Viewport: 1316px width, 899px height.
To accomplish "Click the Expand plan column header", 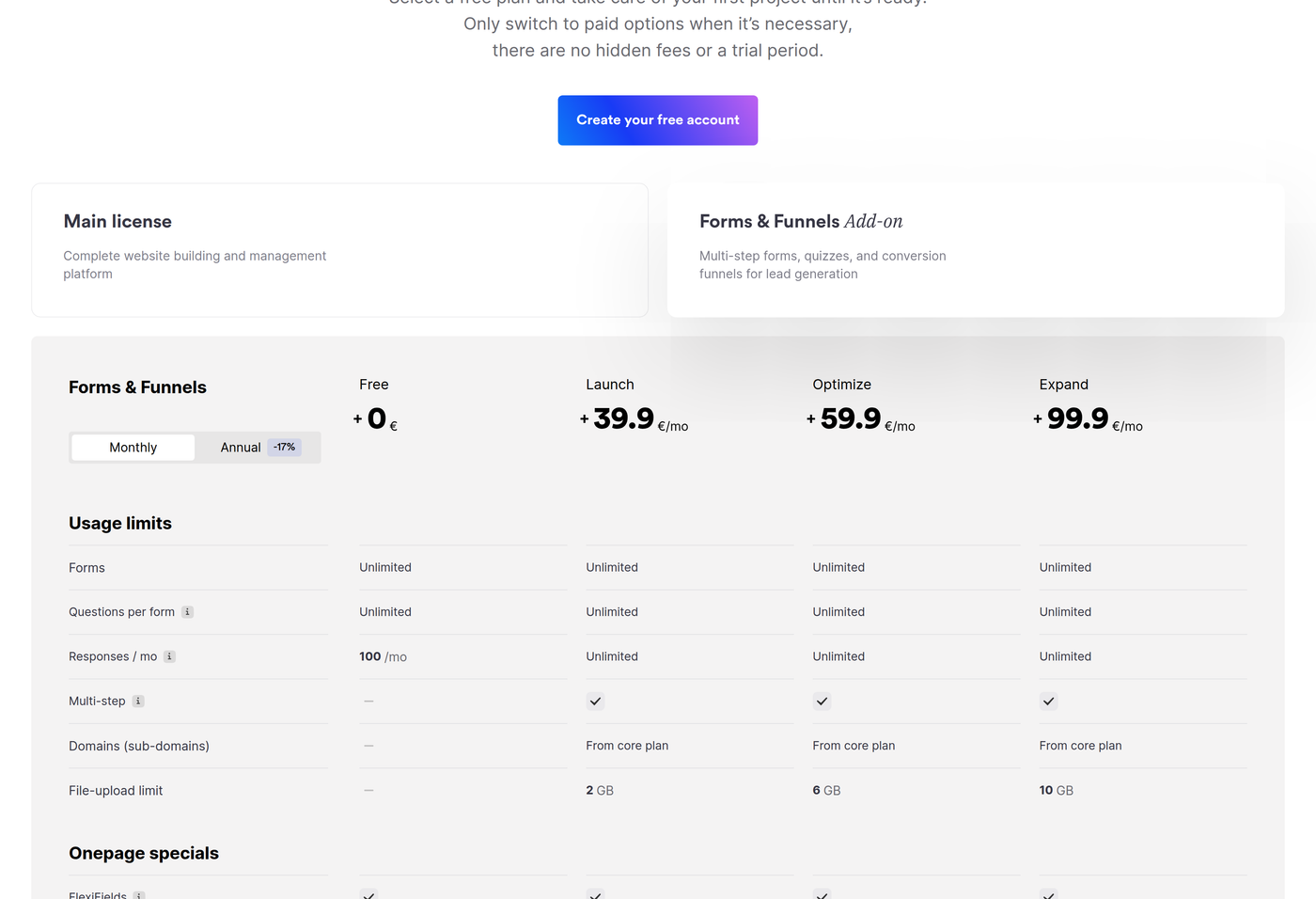I will [1064, 385].
